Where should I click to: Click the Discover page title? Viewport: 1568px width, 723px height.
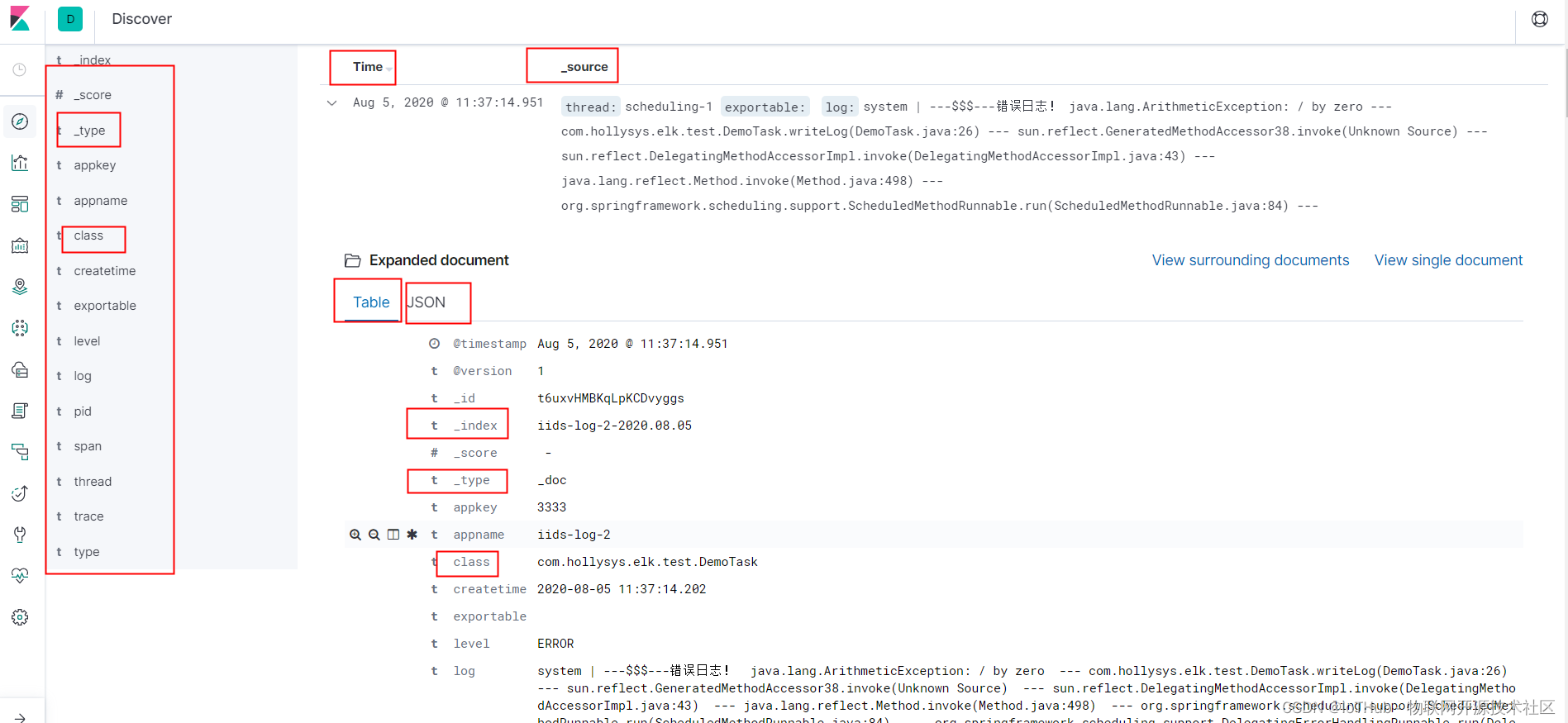tap(141, 19)
